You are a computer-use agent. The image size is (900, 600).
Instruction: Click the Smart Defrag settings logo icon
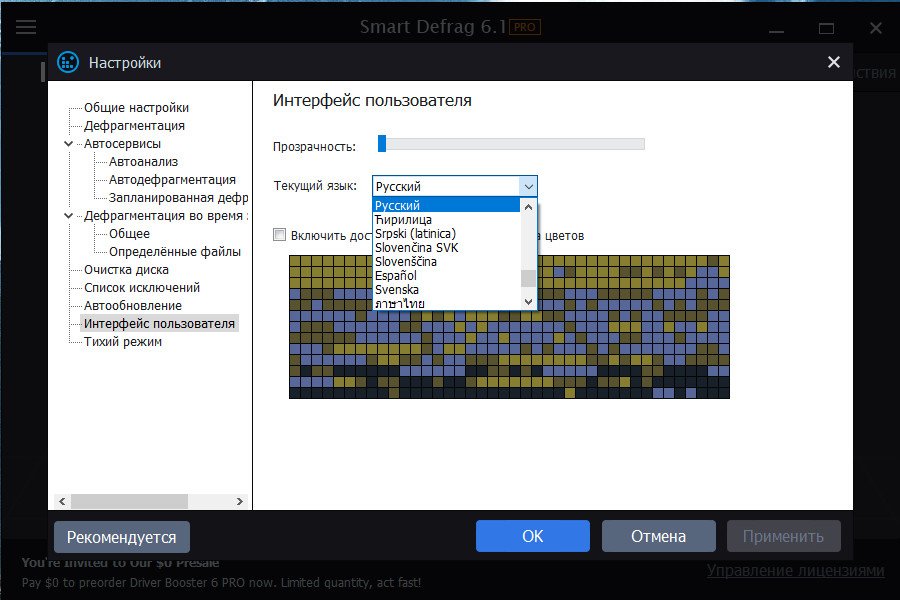pos(69,62)
